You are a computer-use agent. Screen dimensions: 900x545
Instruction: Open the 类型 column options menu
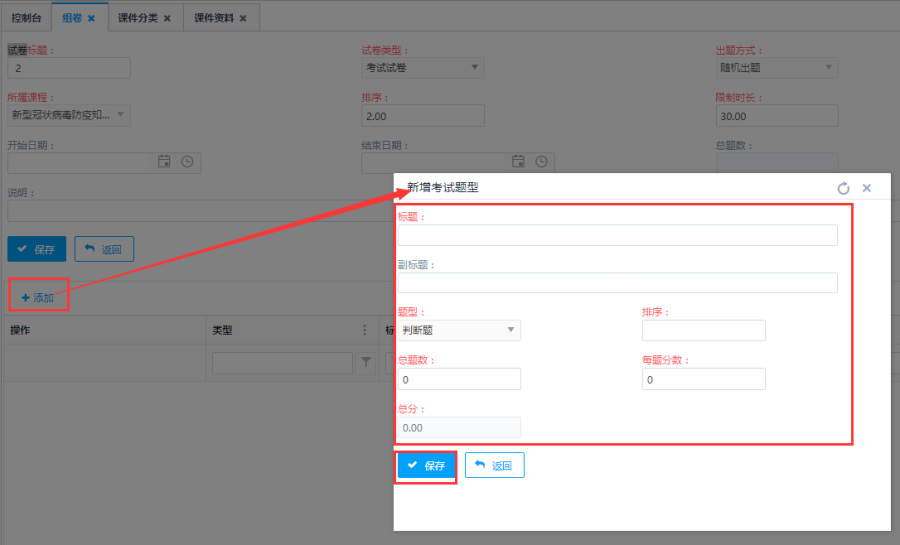click(x=364, y=330)
